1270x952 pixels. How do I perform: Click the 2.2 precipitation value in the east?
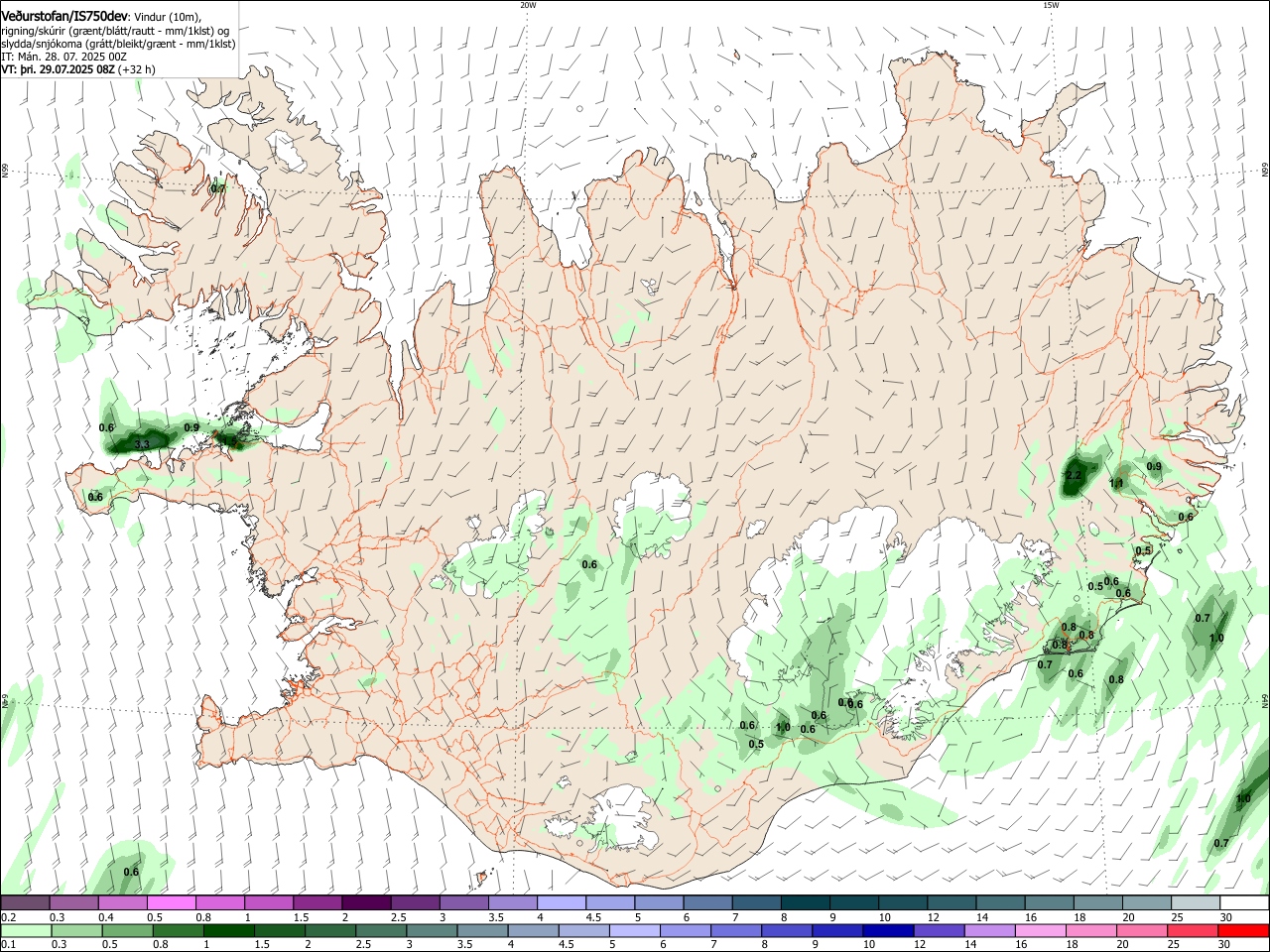[1073, 476]
